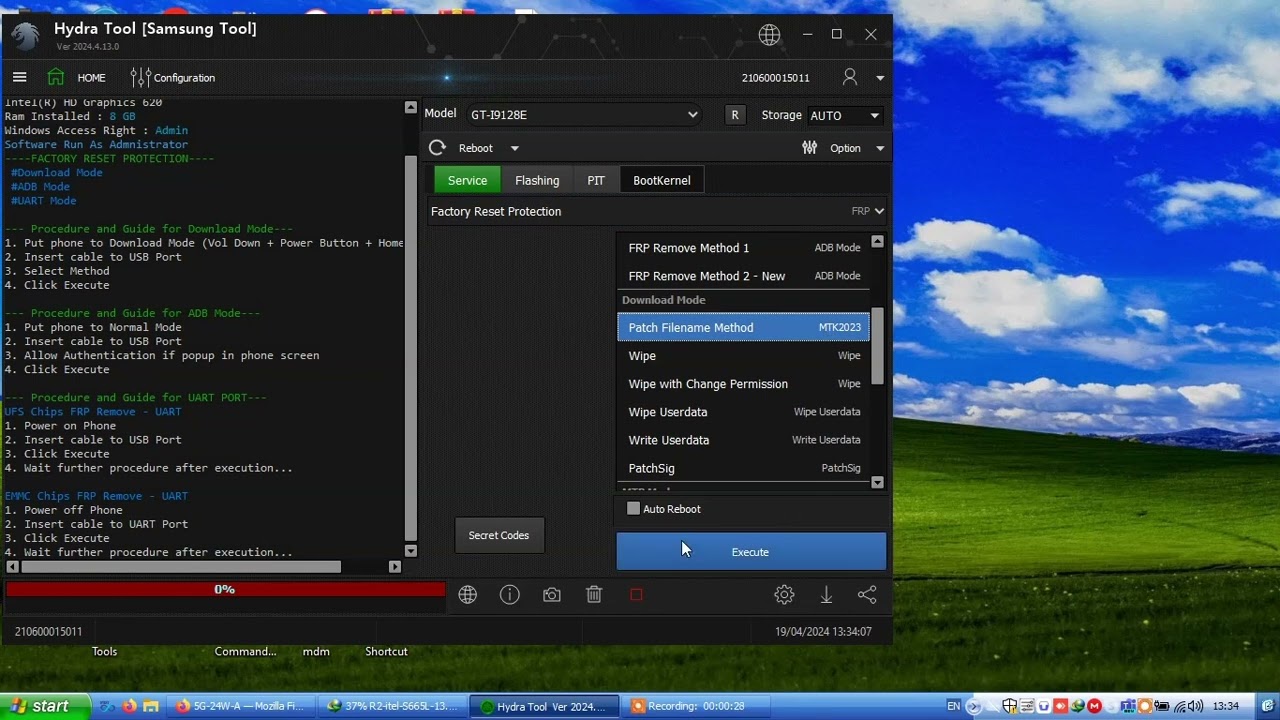The width and height of the screenshot is (1280, 720).
Task: Open the Model combo box GT-I9128E
Action: point(584,115)
